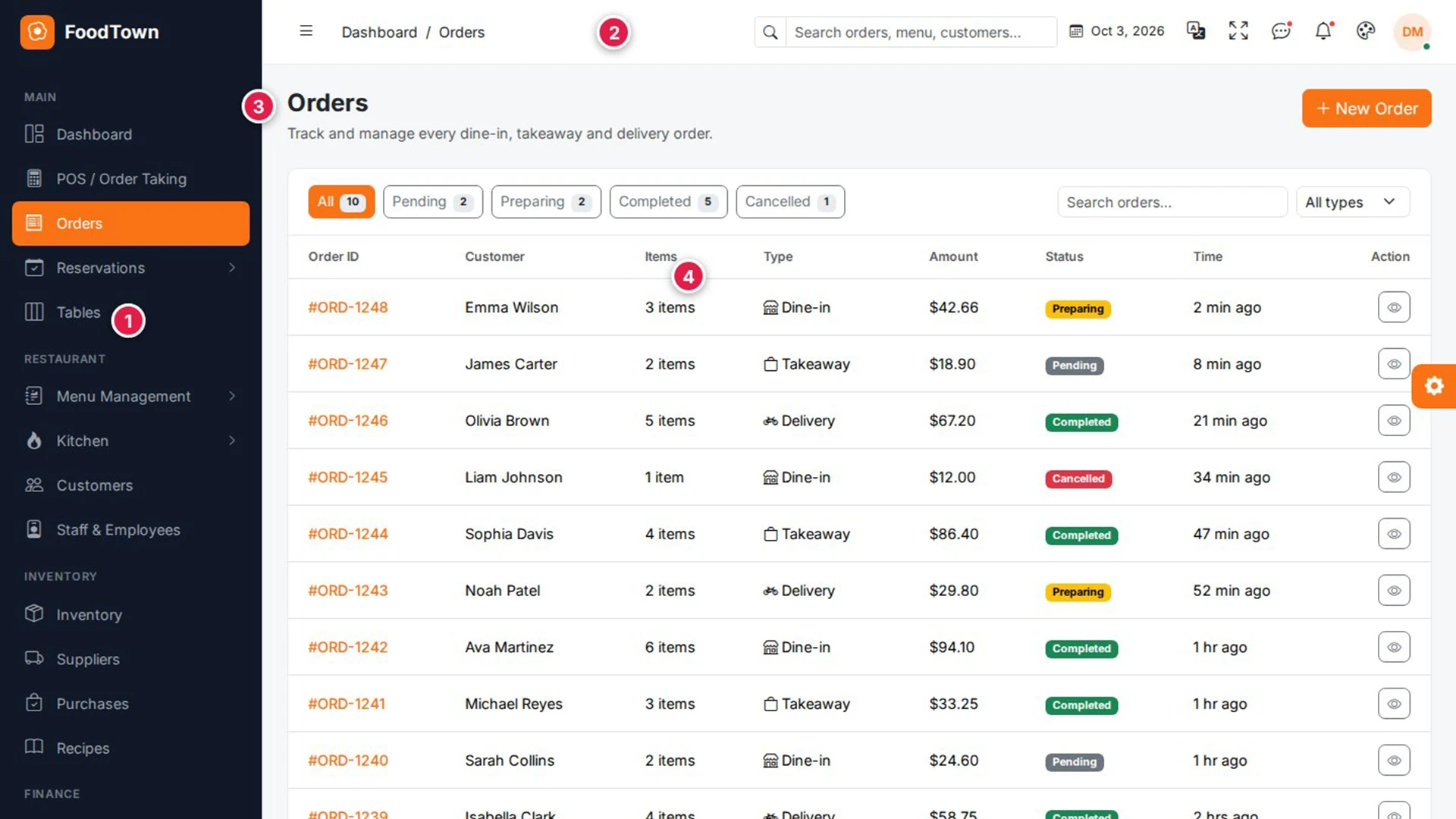
Task: Toggle the sidebar hamburger menu
Action: (306, 31)
